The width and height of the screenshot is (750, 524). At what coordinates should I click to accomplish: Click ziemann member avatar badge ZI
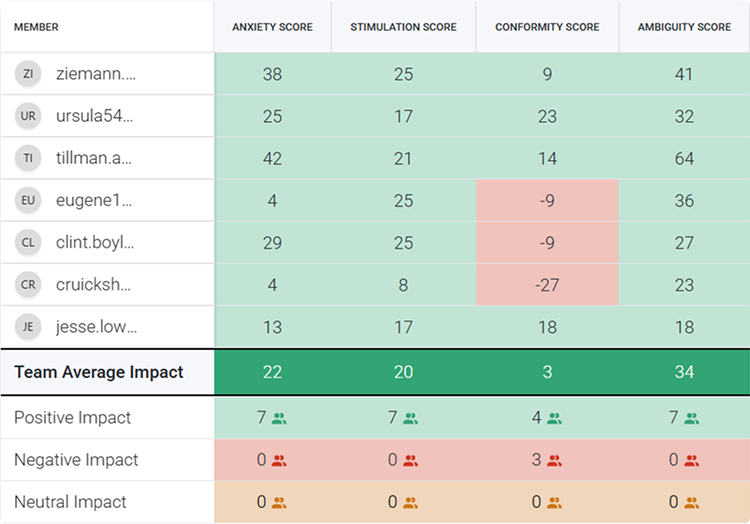pyautogui.click(x=28, y=74)
